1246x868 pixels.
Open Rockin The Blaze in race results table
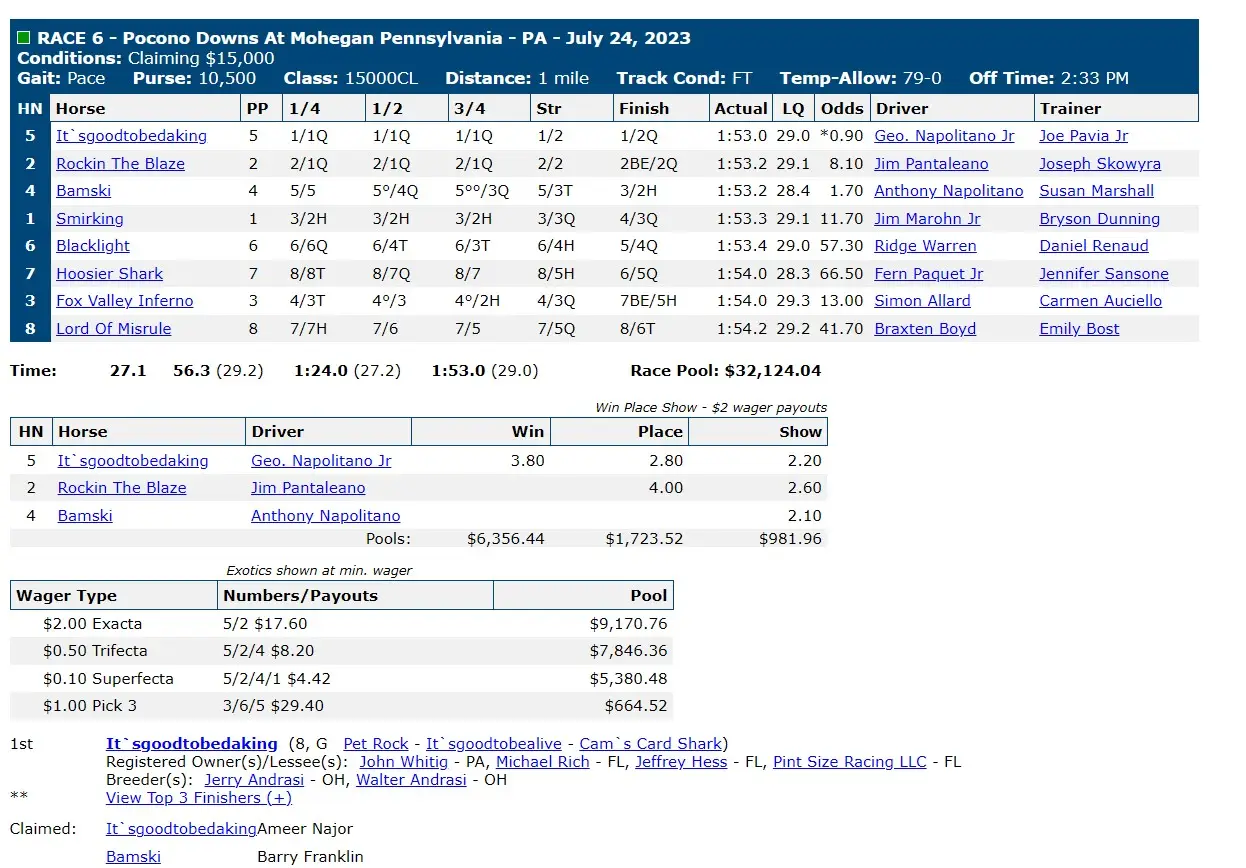pos(120,164)
